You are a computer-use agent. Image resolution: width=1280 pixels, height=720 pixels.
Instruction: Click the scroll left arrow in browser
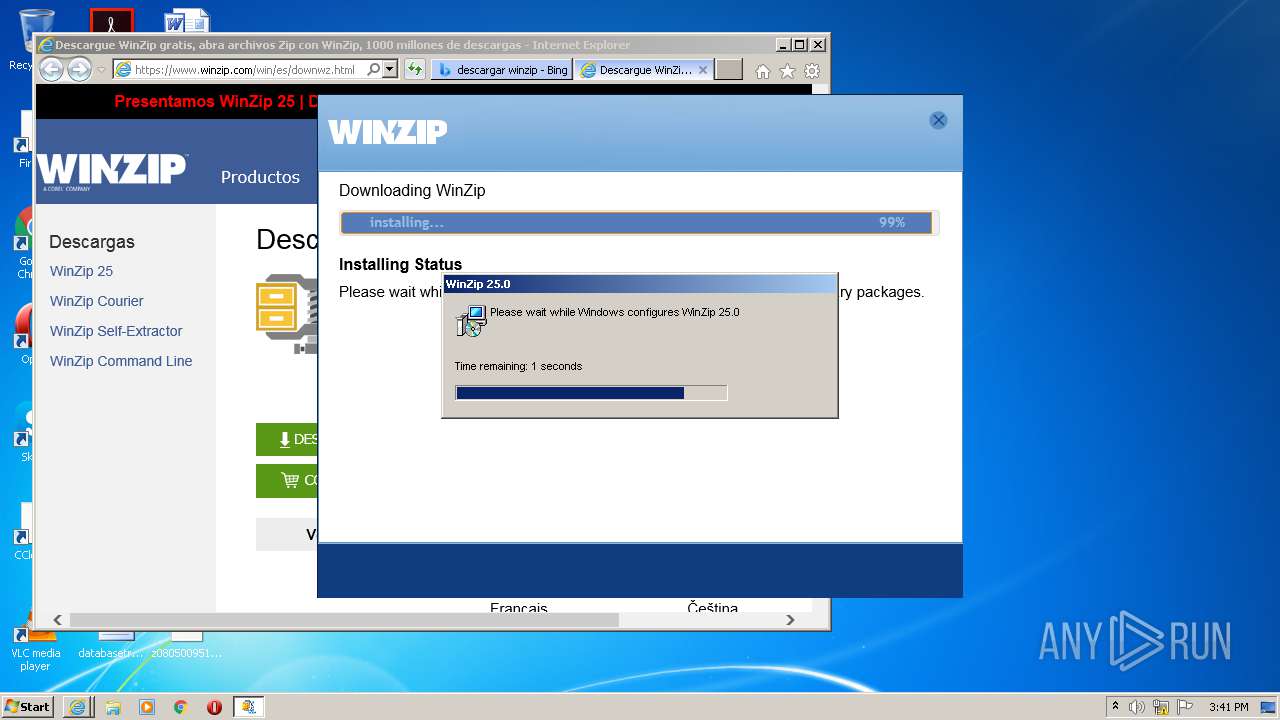57,620
